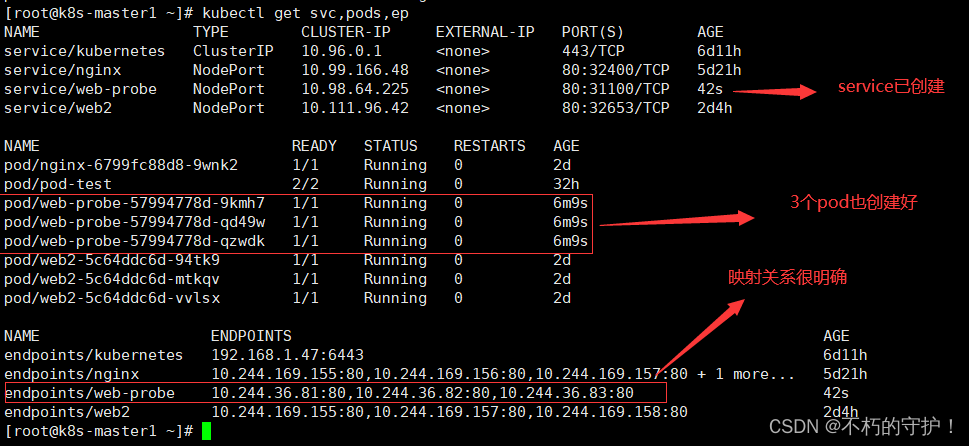The width and height of the screenshot is (969, 446).
Task: Select the "pod/pod-test" pod name
Action: (x=58, y=184)
